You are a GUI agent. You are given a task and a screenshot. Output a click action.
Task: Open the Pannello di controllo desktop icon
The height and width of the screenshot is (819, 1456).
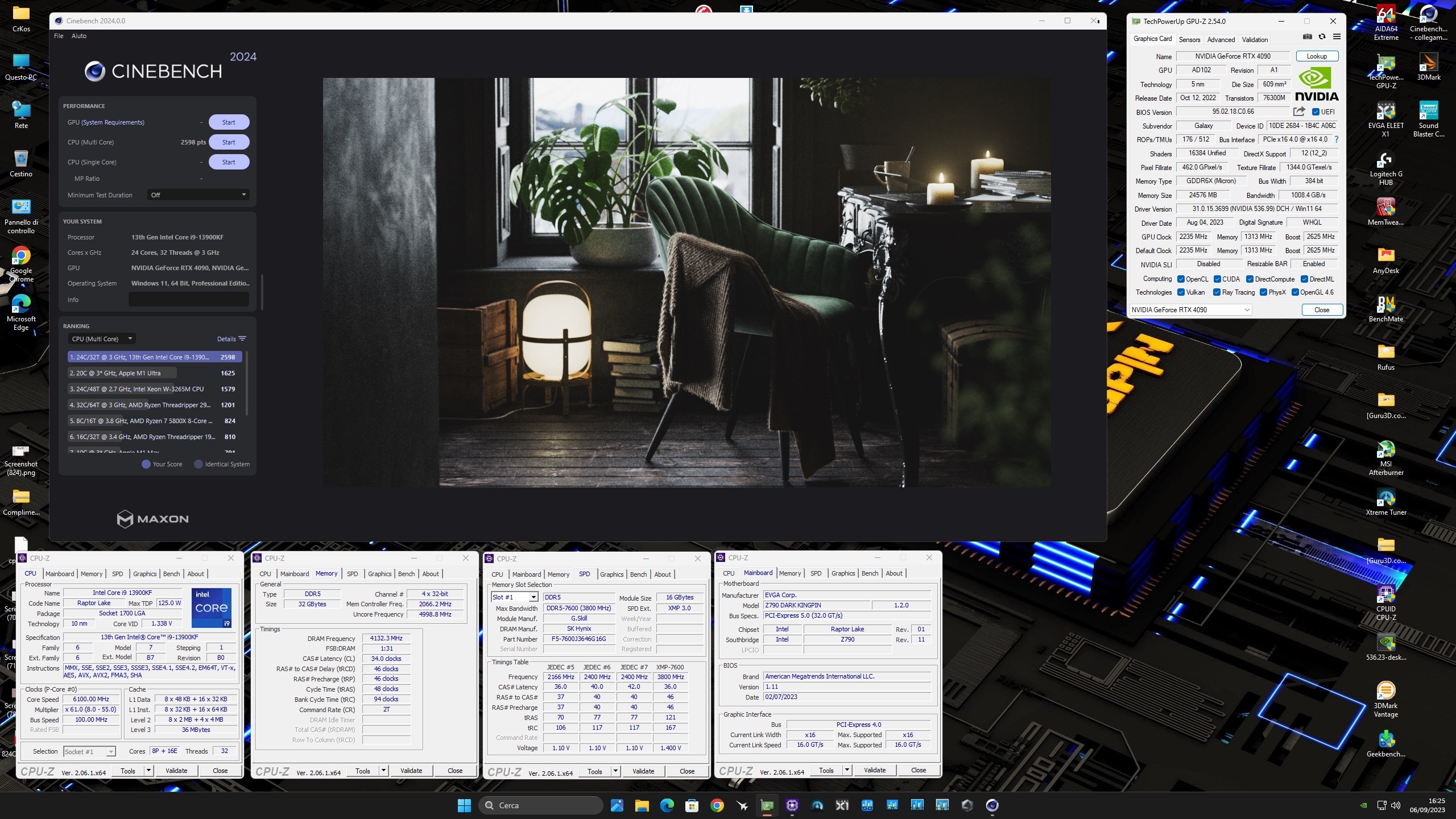(x=21, y=216)
